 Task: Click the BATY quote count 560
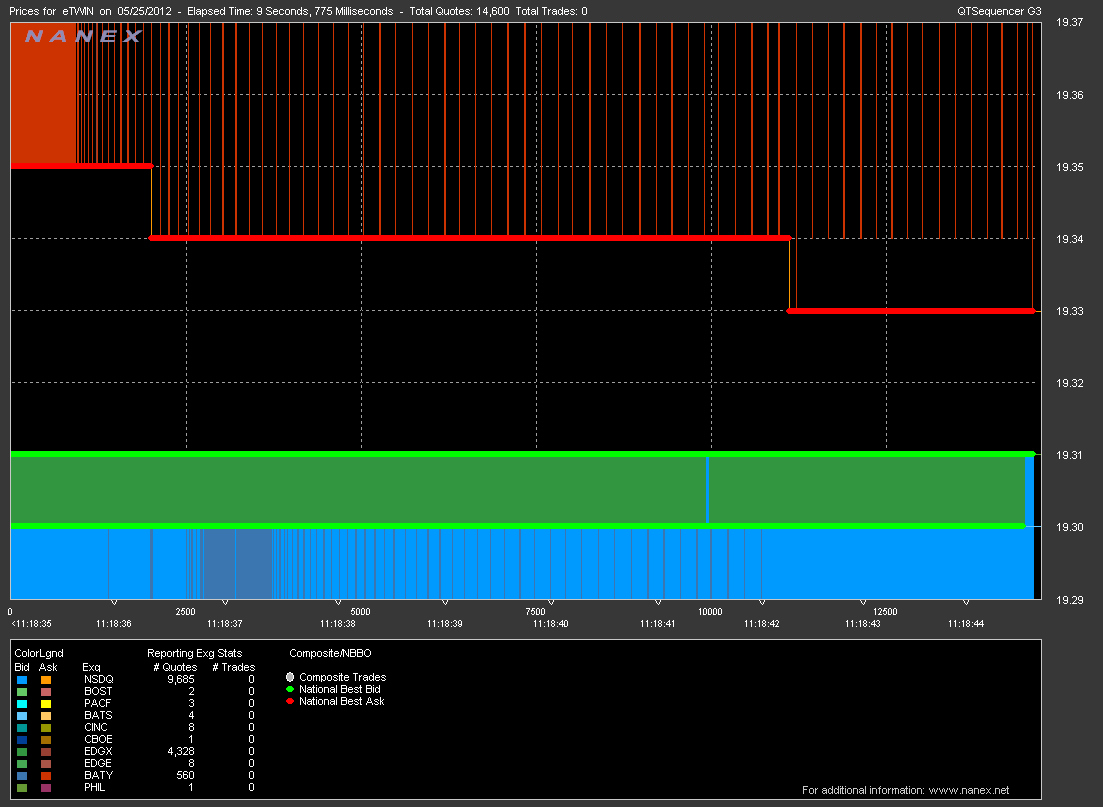185,775
